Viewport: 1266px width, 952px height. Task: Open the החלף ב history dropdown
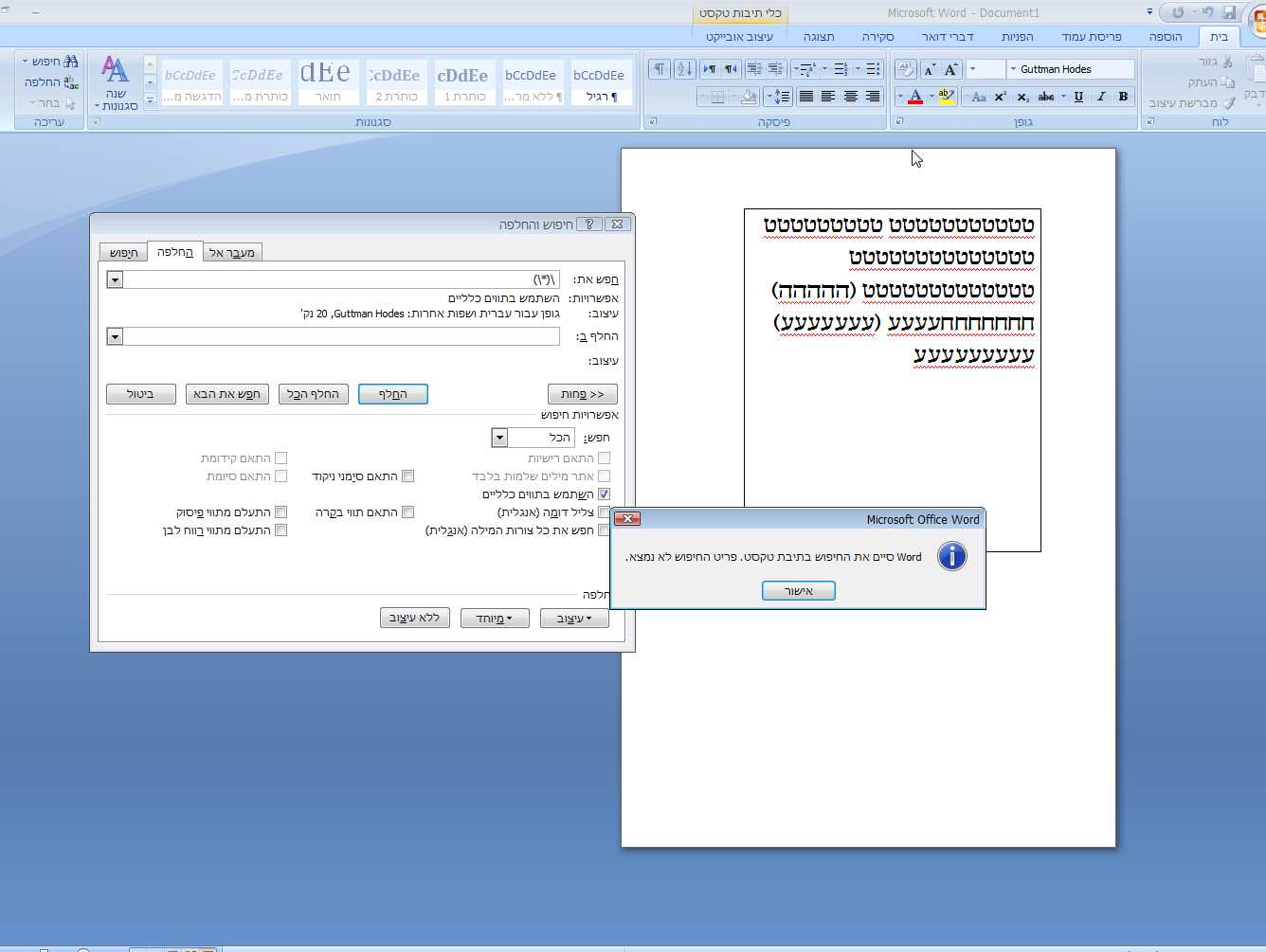[115, 336]
